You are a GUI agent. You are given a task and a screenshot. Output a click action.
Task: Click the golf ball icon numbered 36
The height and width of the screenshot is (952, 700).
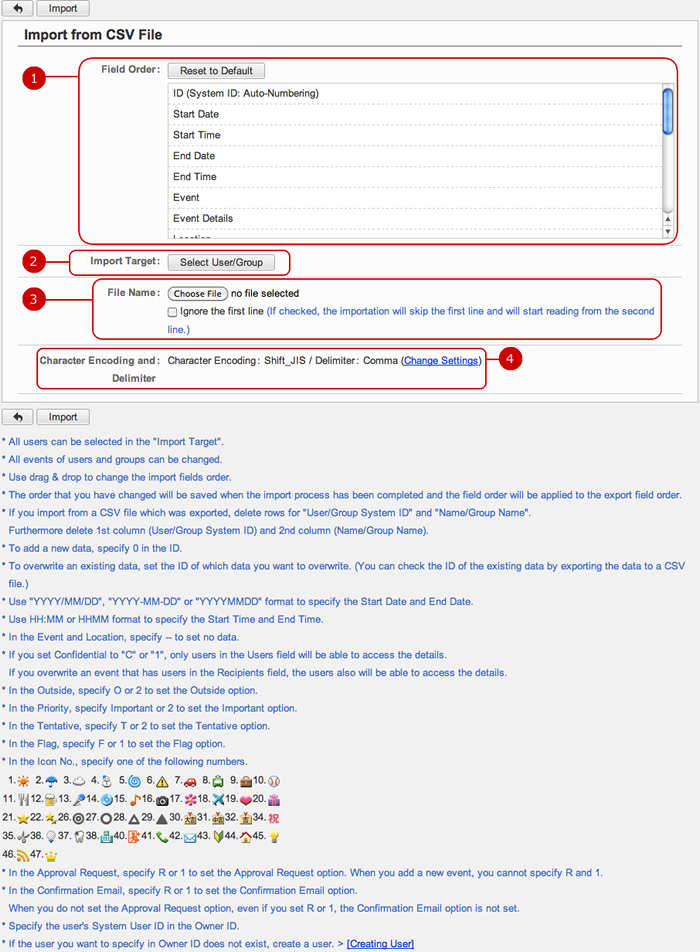point(51,837)
